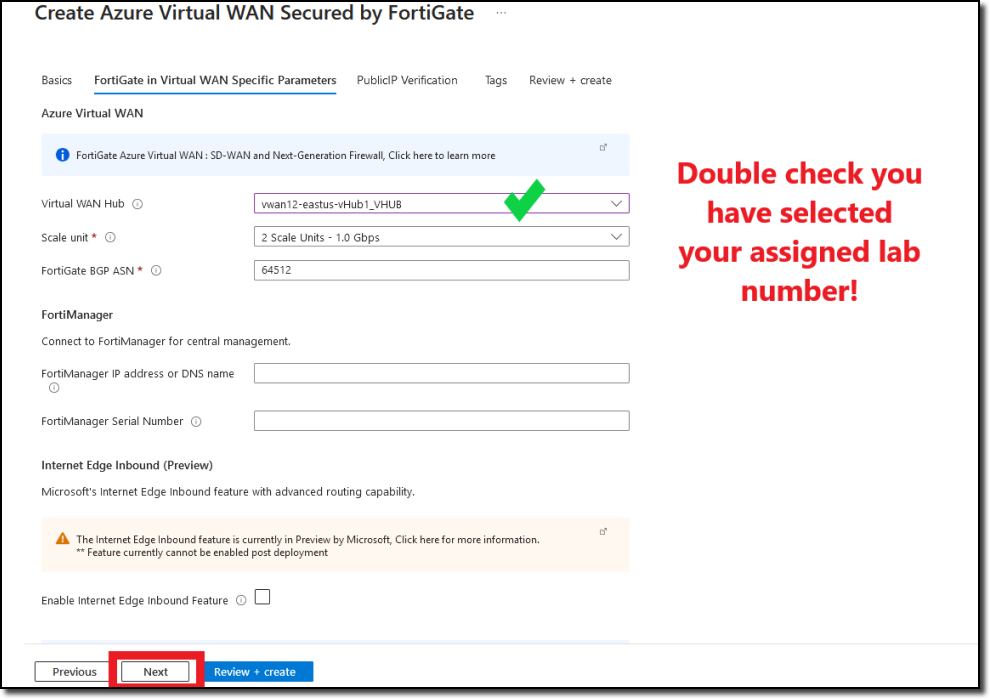Viewport: 990px width, 699px height.
Task: Enable Internet Edge Inbound Feature checkbox
Action: coord(263,597)
